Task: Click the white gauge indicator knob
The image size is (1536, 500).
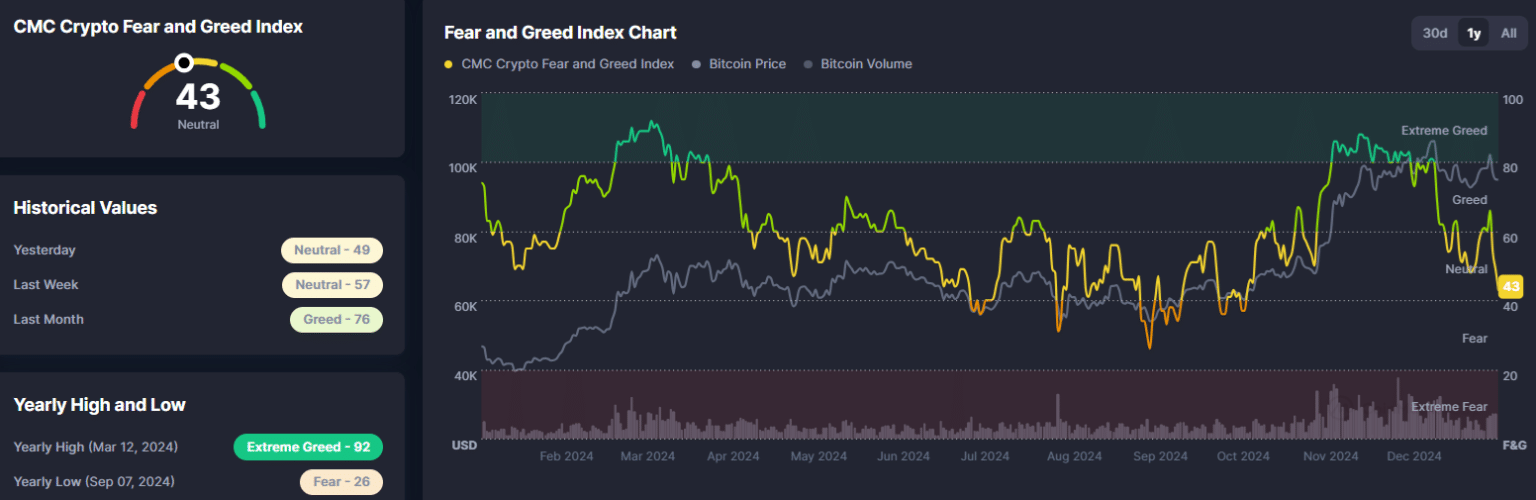Action: (184, 63)
